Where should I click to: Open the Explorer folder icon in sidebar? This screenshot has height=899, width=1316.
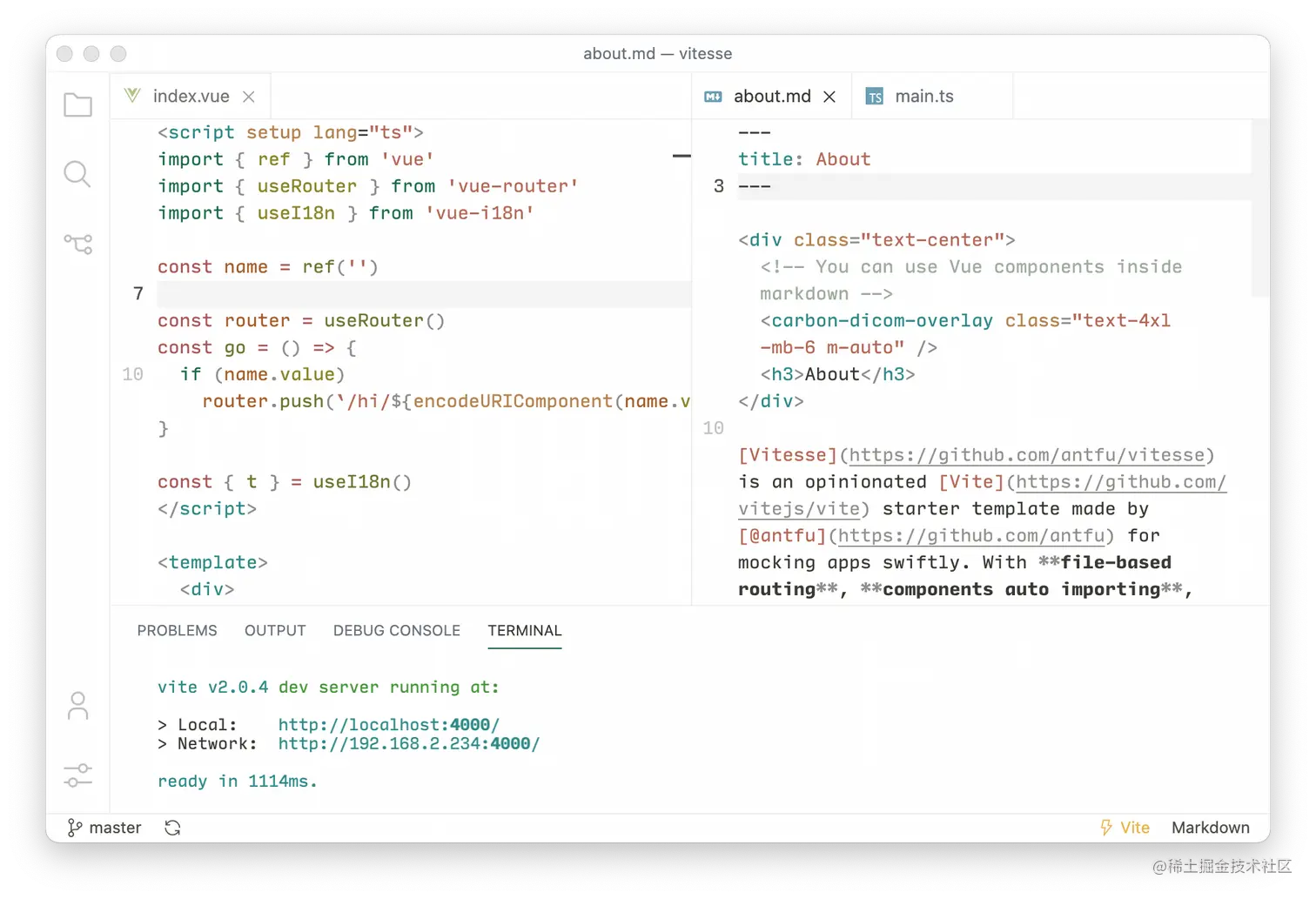[x=77, y=105]
